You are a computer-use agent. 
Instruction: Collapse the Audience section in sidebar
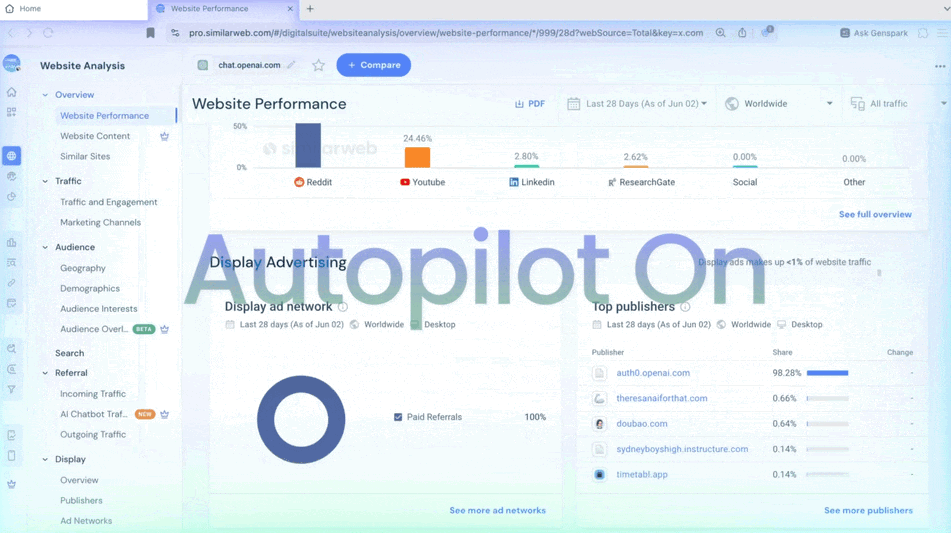pyautogui.click(x=45, y=247)
